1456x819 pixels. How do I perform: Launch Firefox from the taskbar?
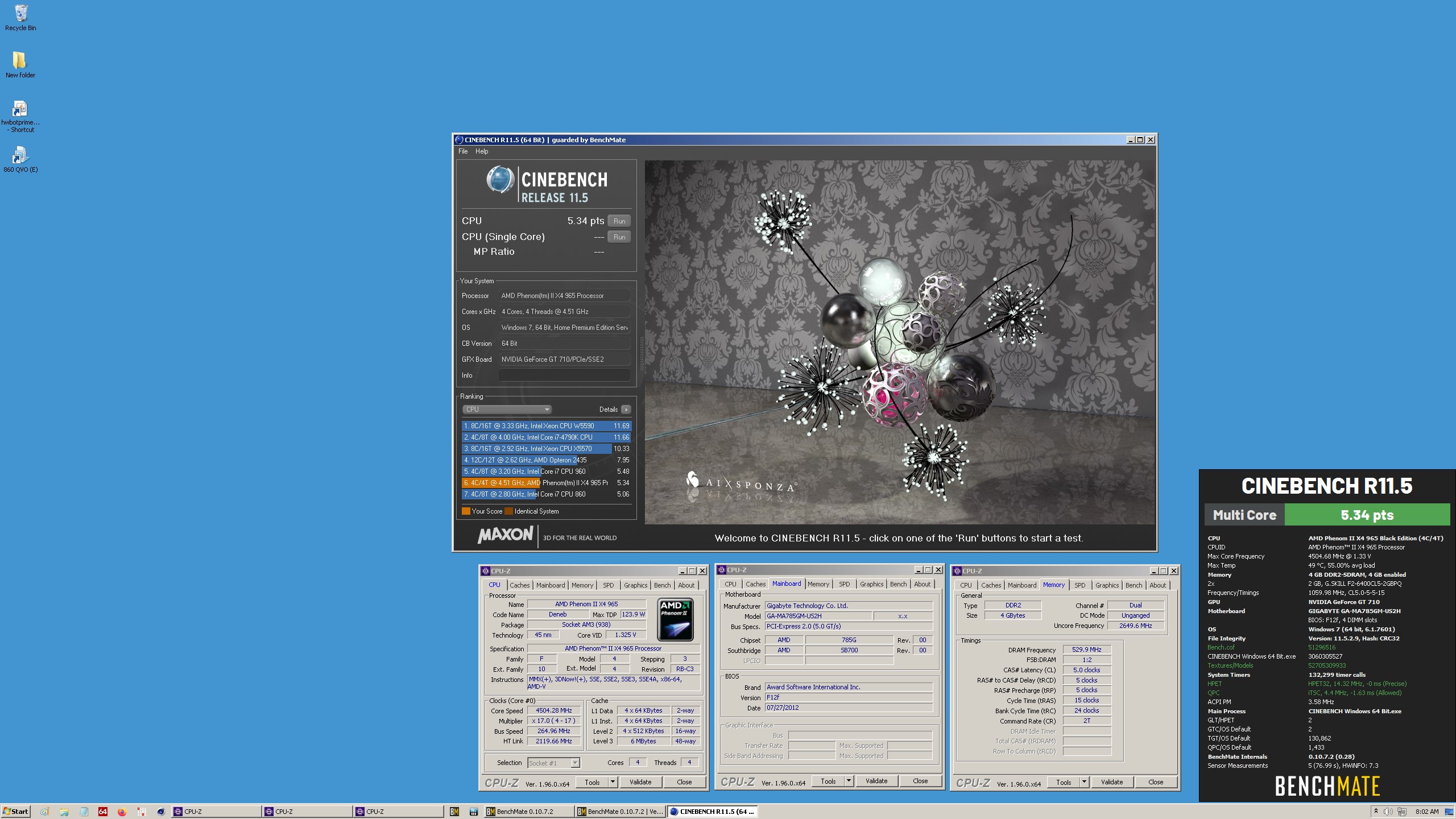pos(122,812)
